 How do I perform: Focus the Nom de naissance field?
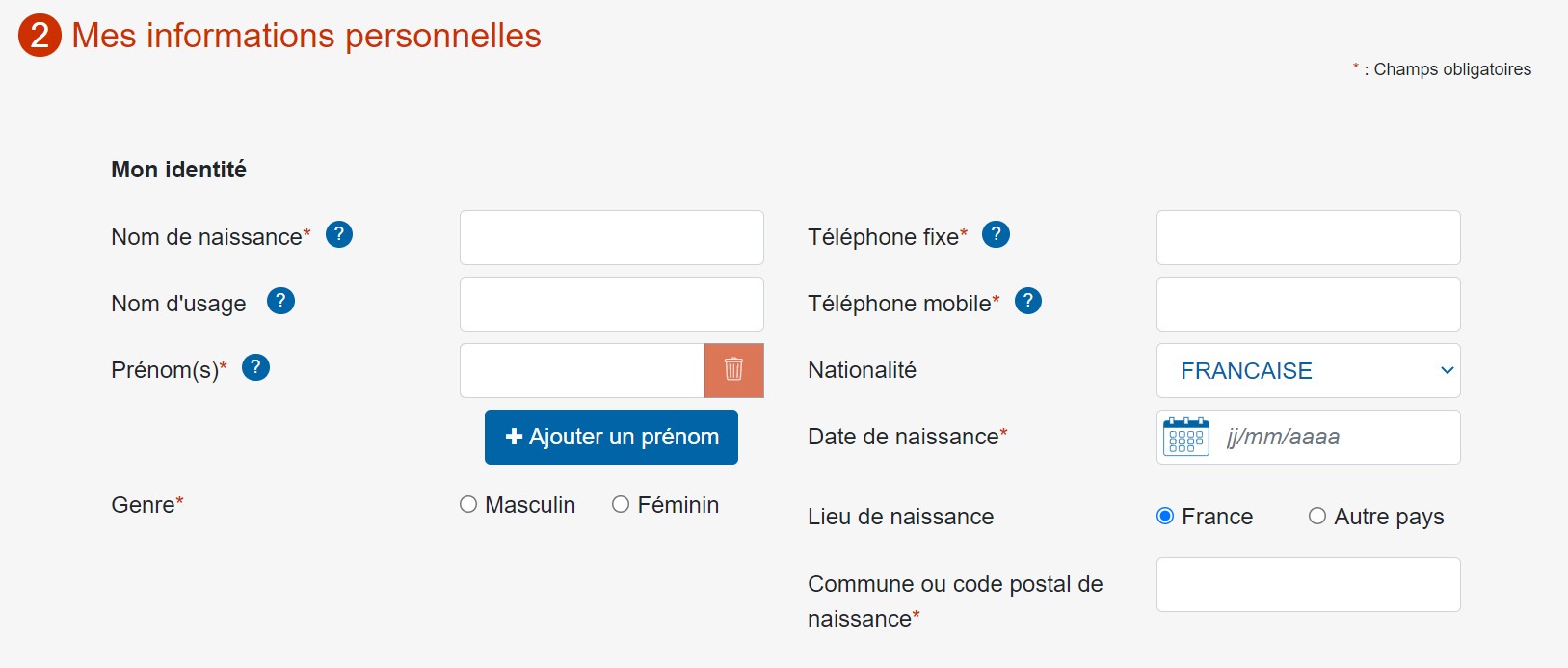611,237
